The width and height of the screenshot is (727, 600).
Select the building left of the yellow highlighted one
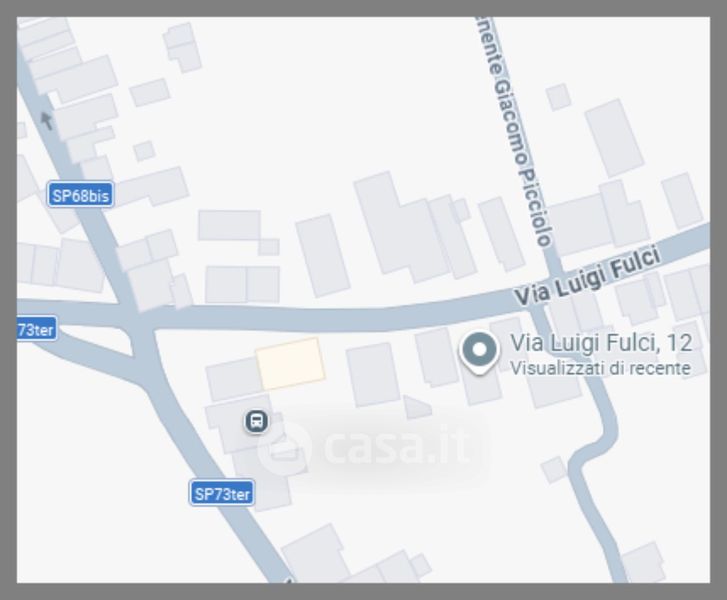234,380
